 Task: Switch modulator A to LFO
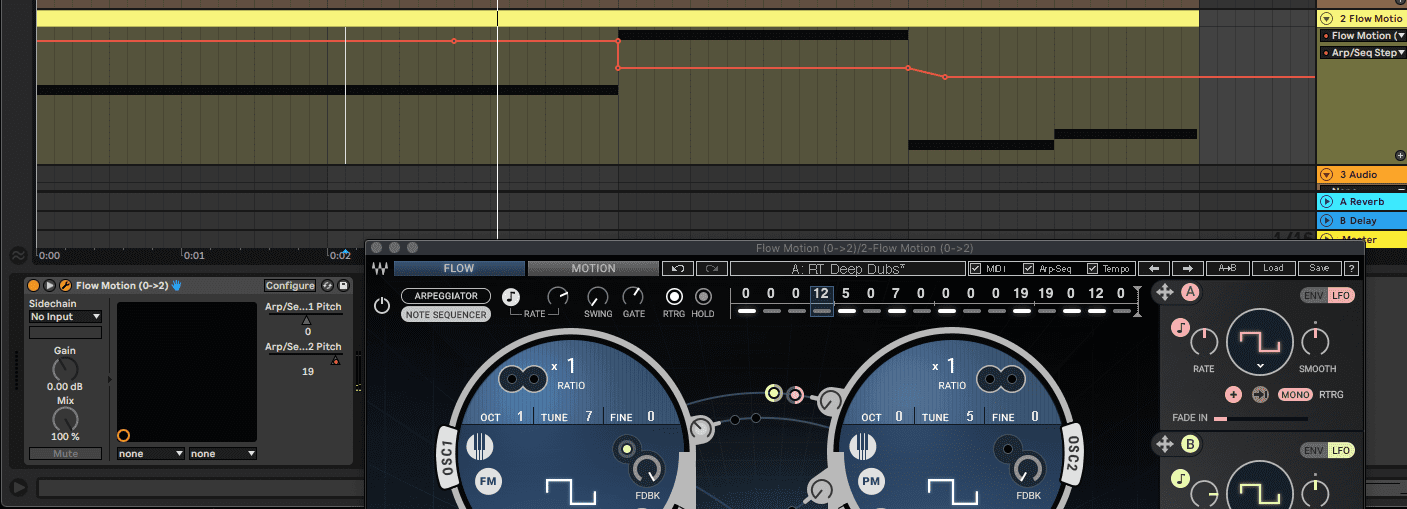[1340, 295]
